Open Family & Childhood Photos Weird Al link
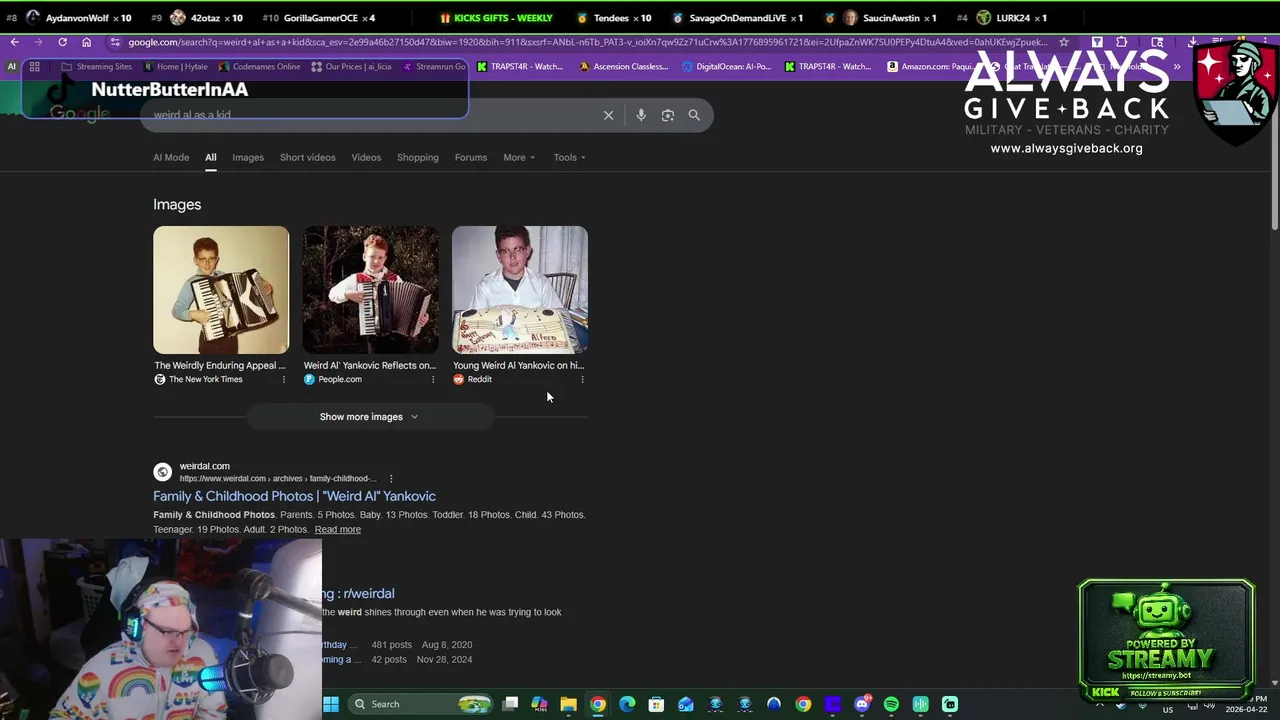The width and height of the screenshot is (1280, 720). (x=294, y=496)
